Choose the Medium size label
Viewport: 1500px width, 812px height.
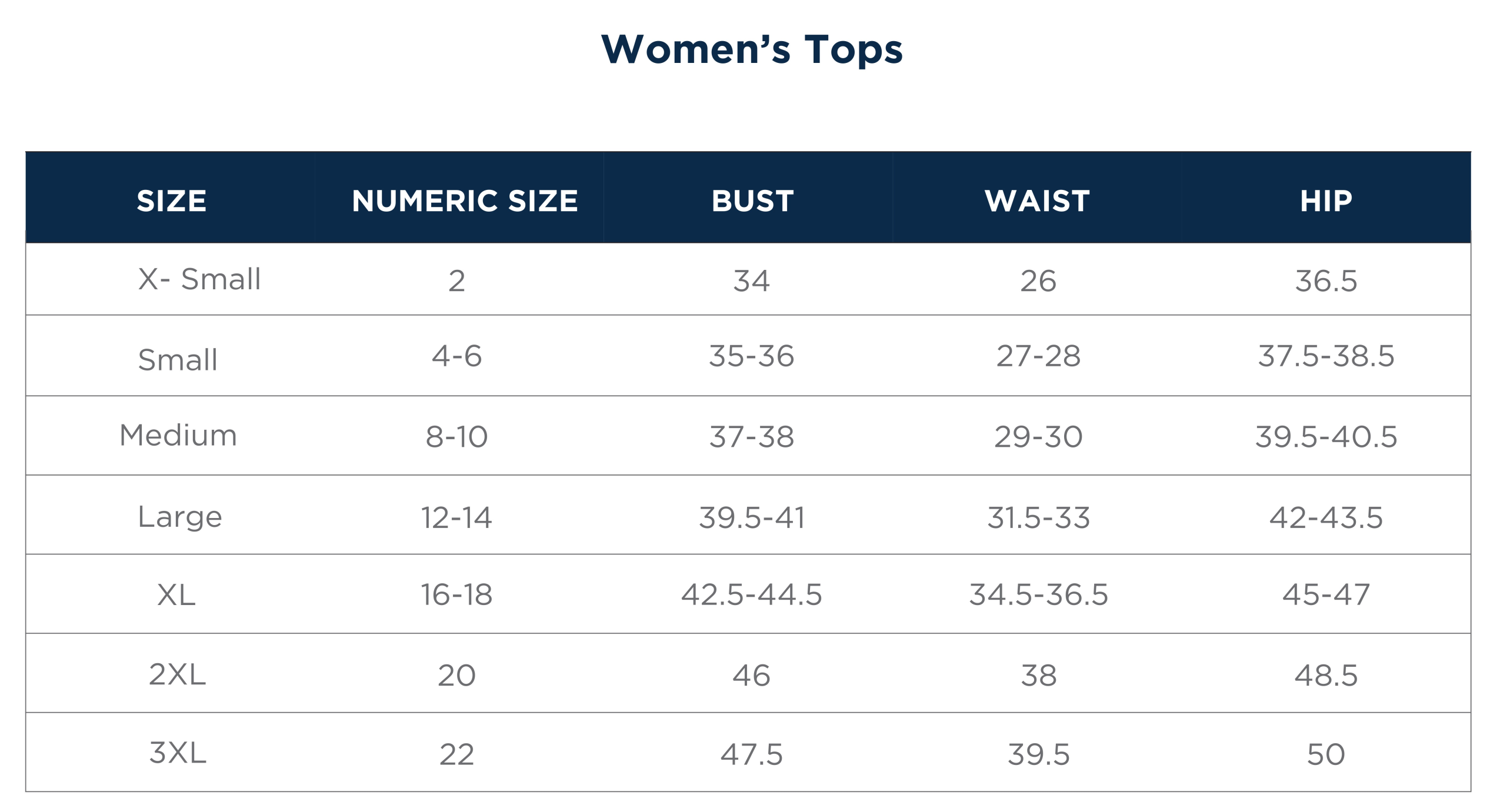click(178, 436)
